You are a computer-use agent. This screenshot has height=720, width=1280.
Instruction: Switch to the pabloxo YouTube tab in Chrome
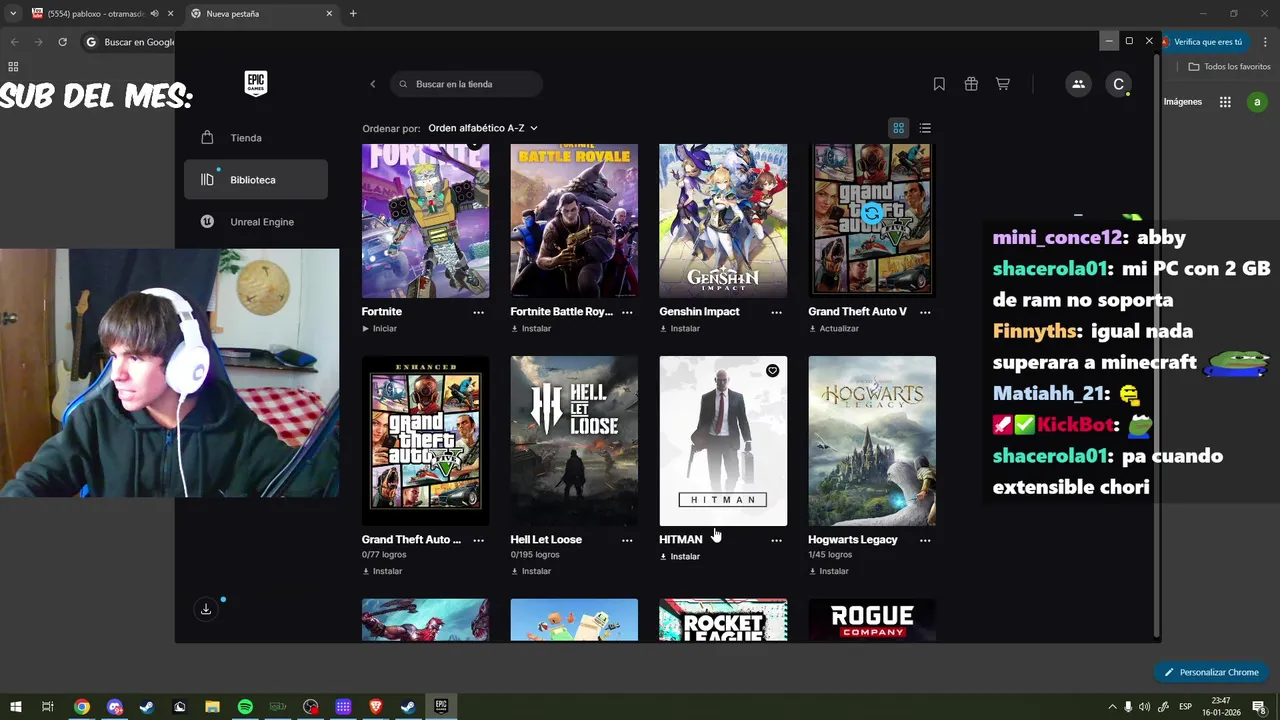98,14
